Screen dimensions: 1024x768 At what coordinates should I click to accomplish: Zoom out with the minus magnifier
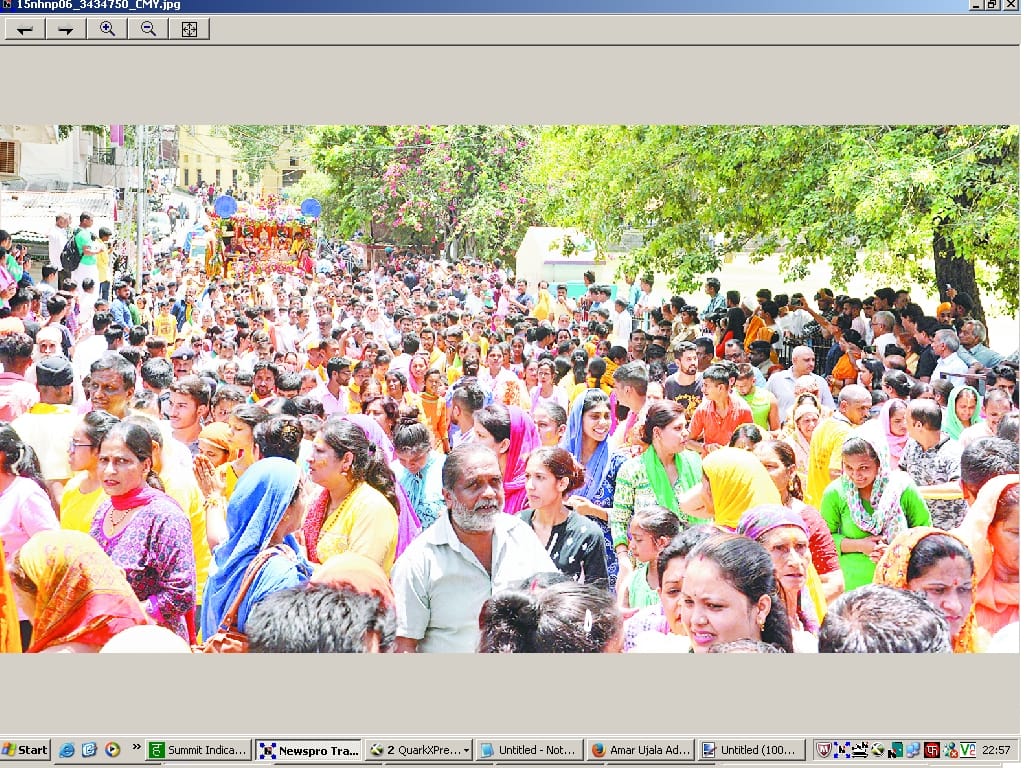point(148,29)
